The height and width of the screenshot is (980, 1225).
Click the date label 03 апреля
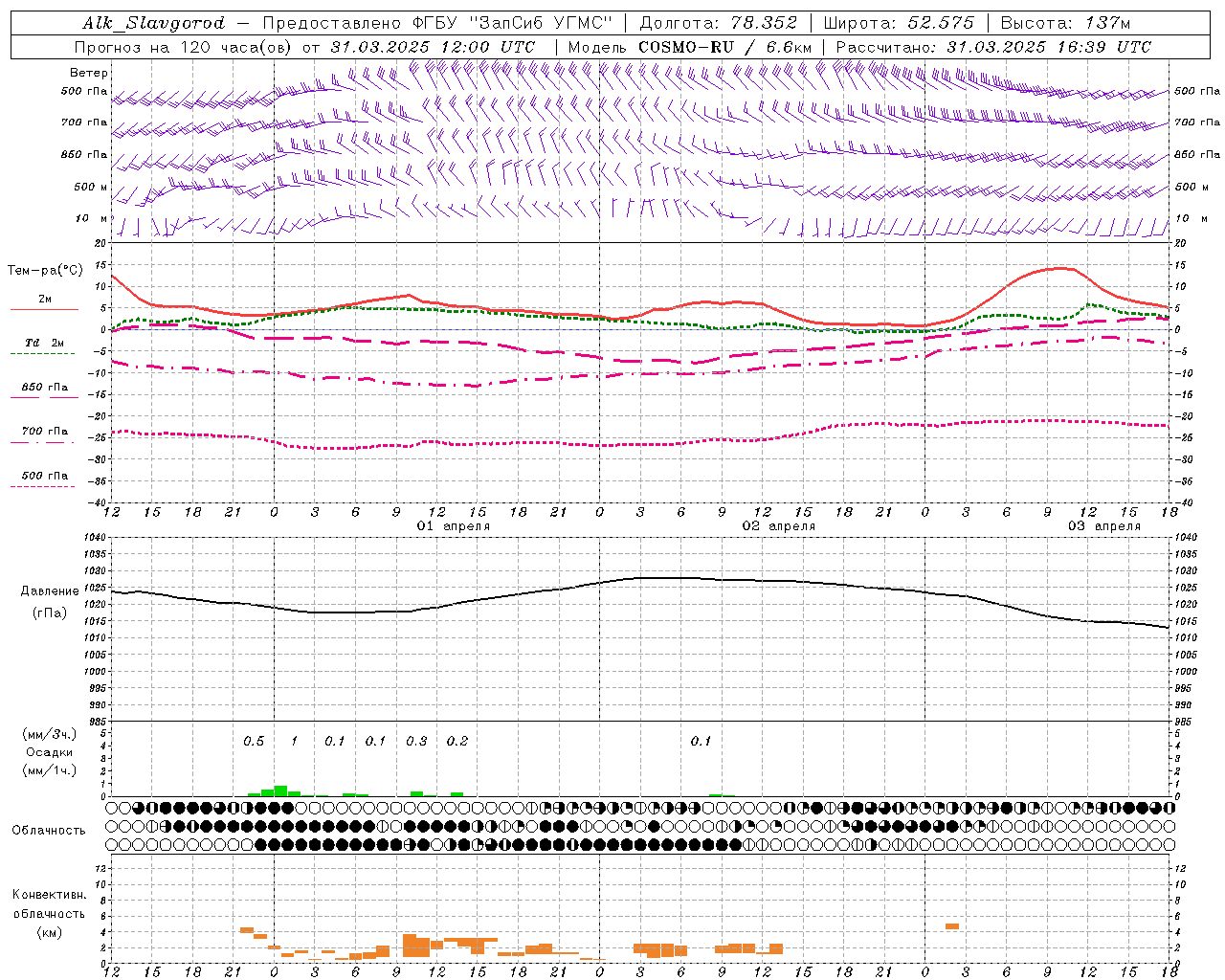coord(1104,526)
